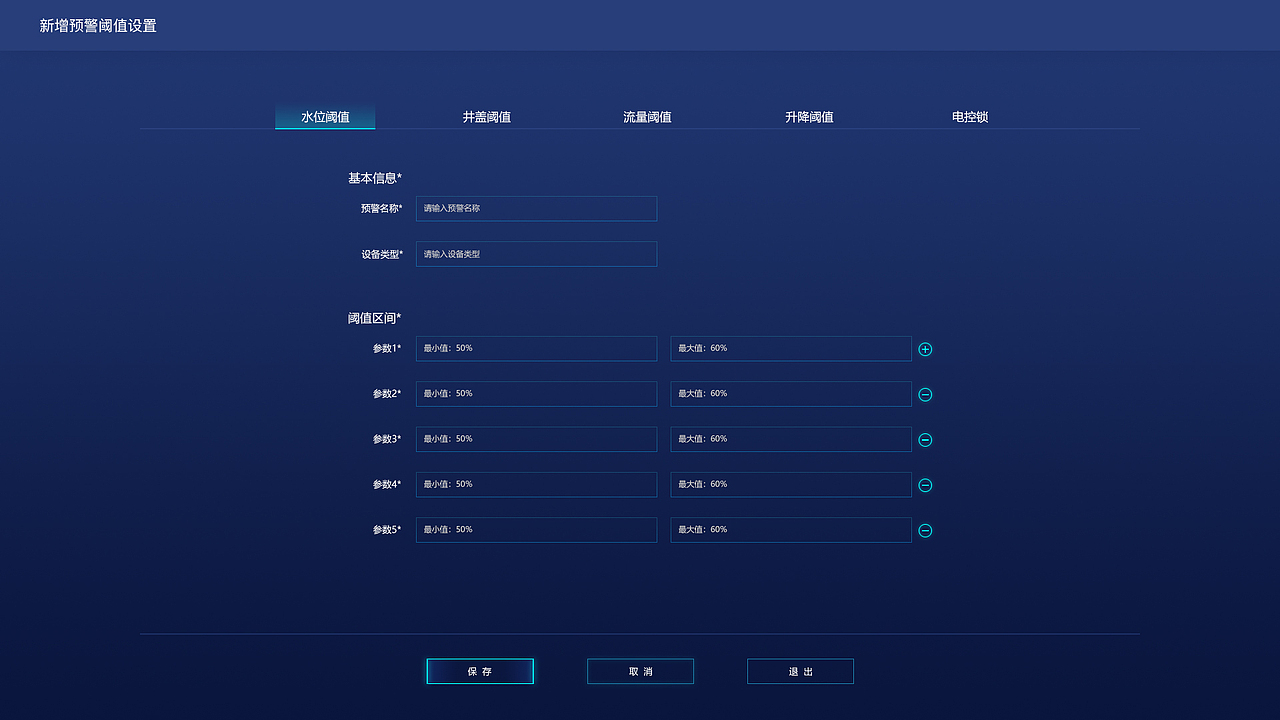Click the 参数4 label
Image resolution: width=1280 pixels, height=720 pixels.
(x=387, y=484)
